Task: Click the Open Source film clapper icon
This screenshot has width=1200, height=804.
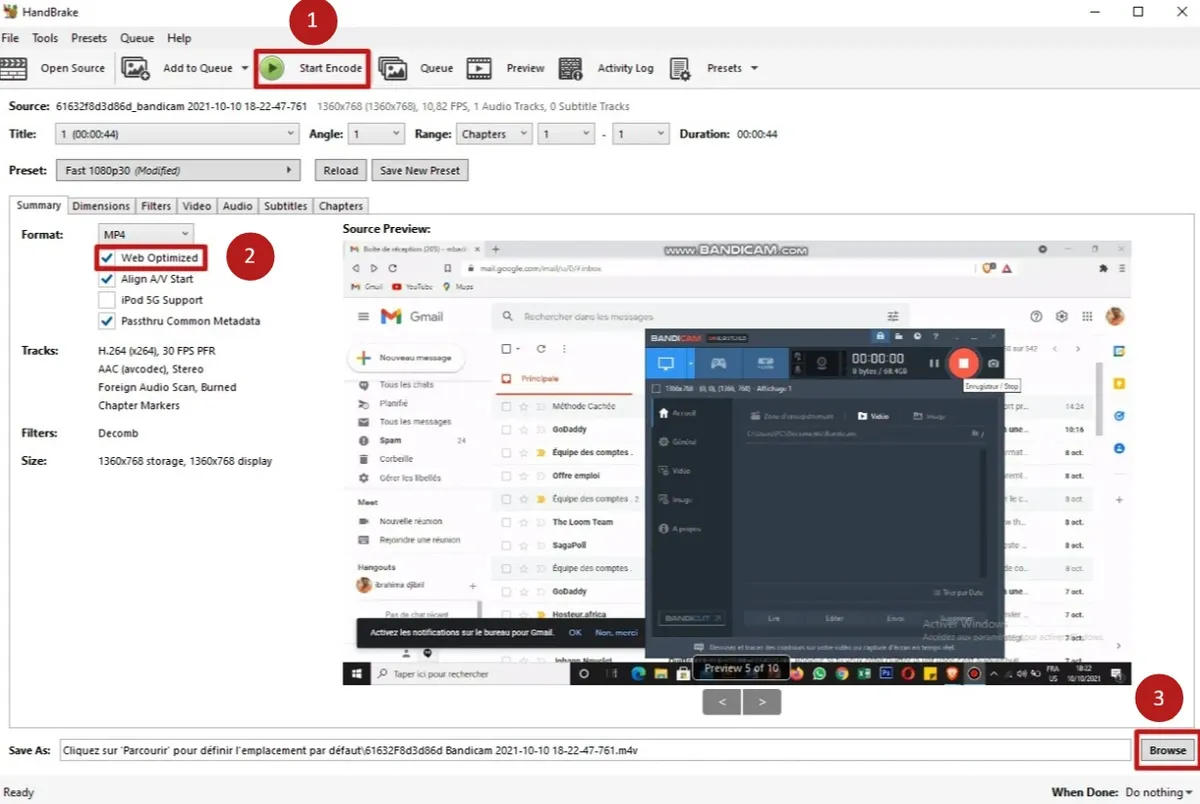Action: (13, 68)
